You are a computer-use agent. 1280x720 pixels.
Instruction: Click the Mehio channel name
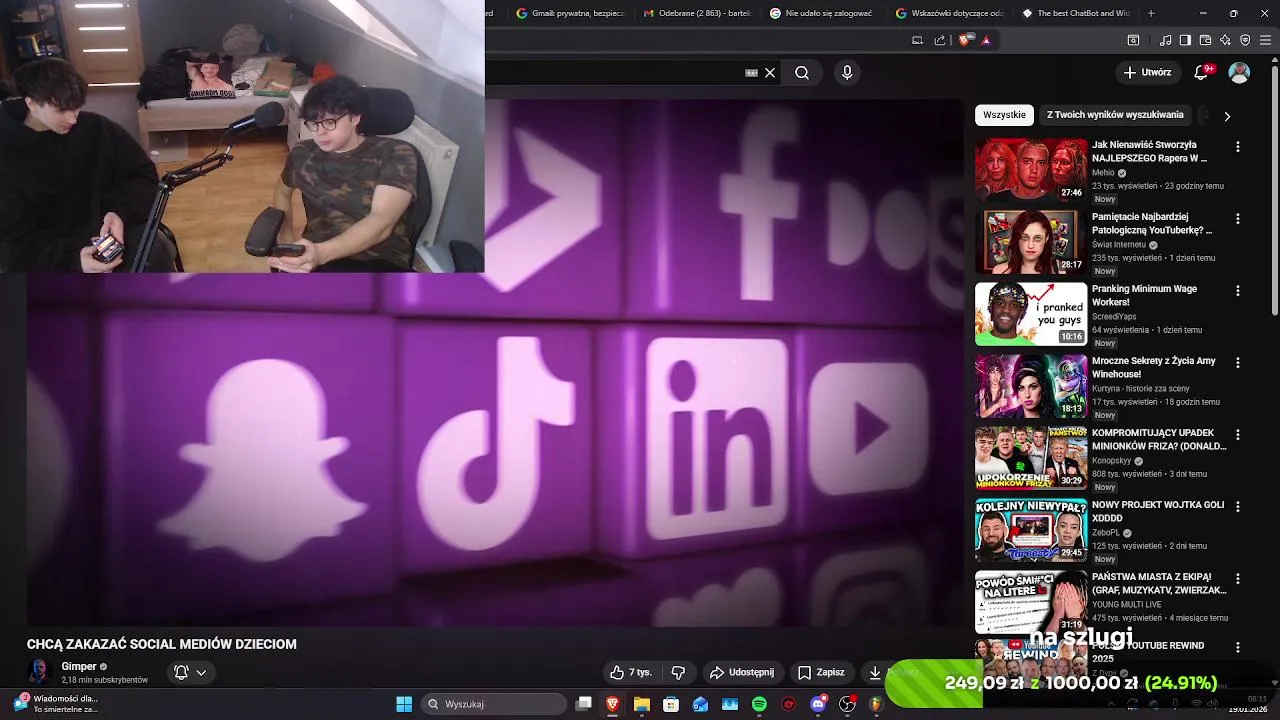click(x=1103, y=172)
